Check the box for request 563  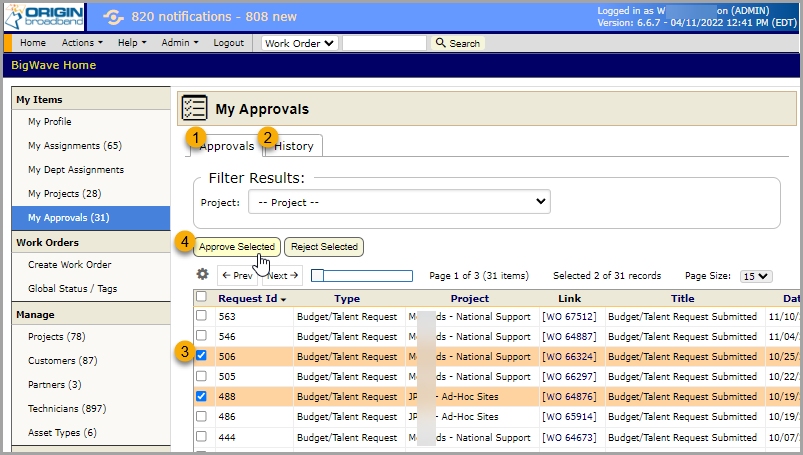click(x=201, y=316)
